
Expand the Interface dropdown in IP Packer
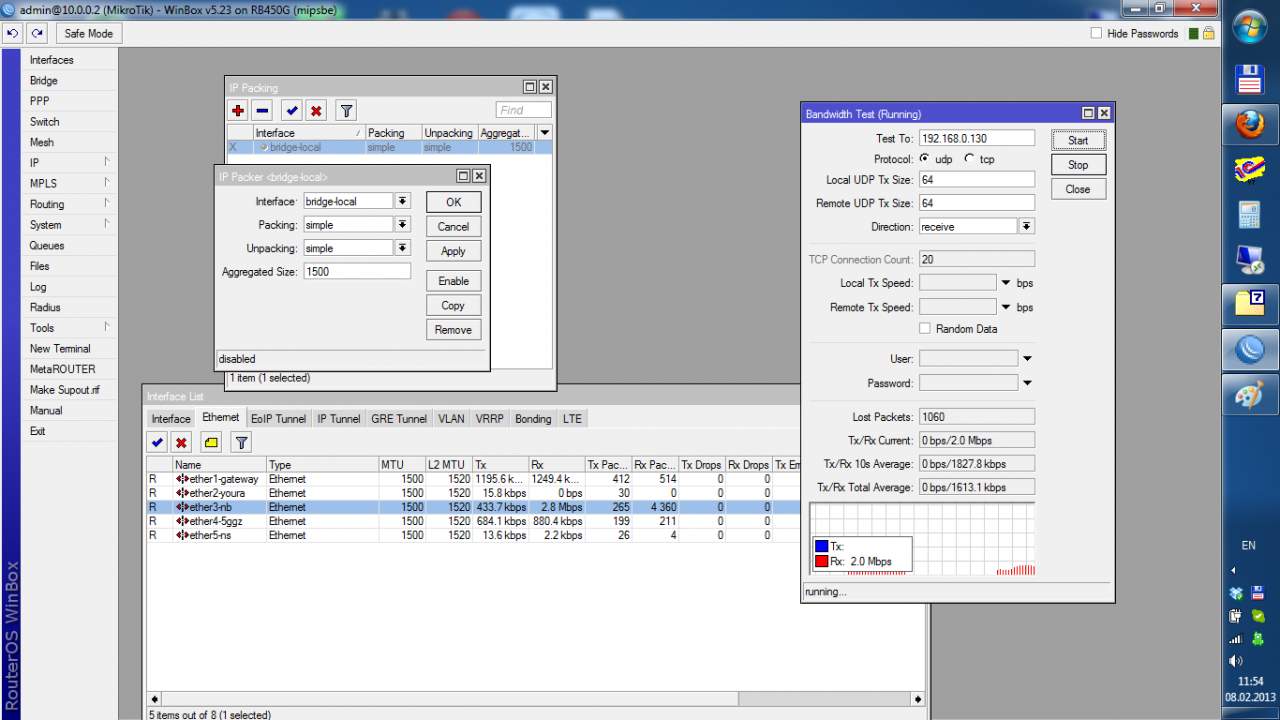[402, 201]
